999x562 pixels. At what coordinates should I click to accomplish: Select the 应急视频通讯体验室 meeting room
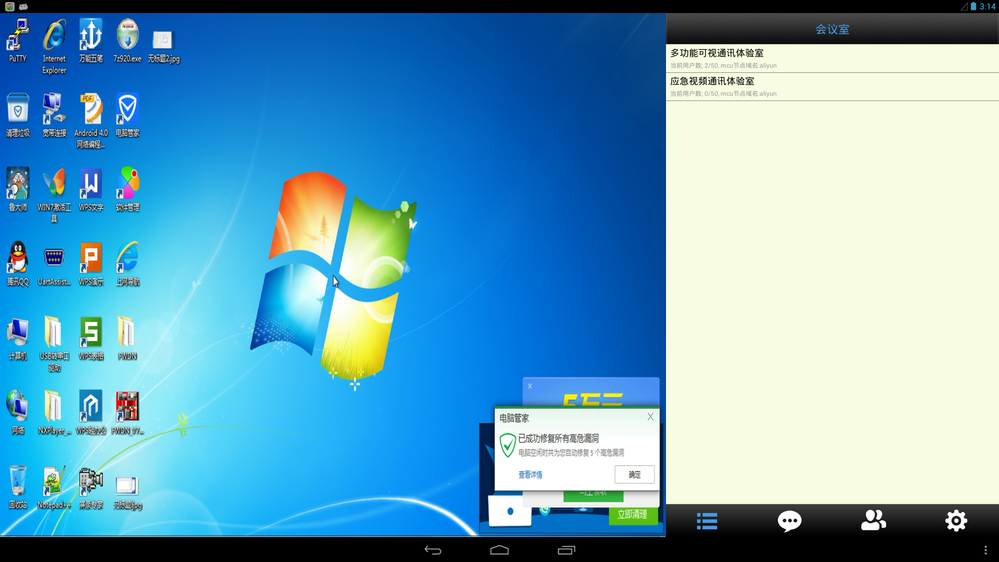point(833,87)
